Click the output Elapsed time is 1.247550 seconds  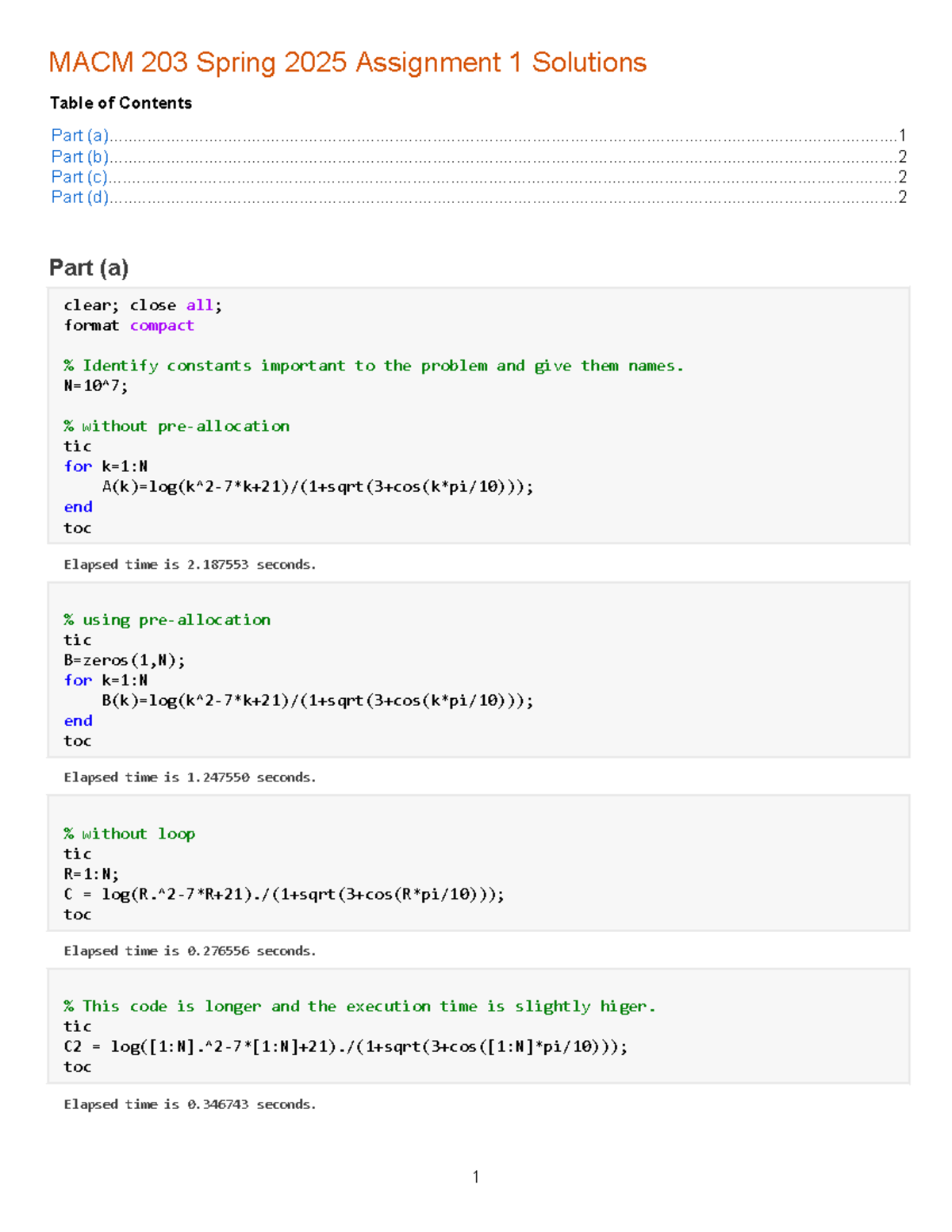pyautogui.click(x=190, y=777)
